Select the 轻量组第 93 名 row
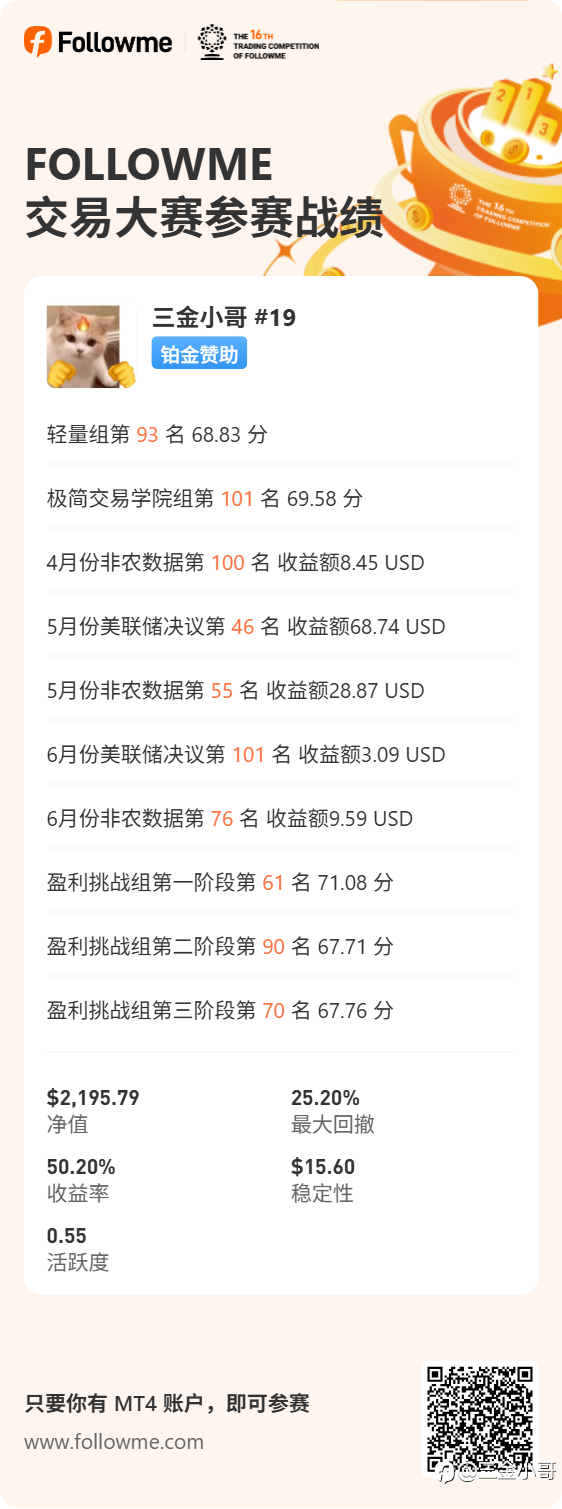 click(281, 434)
